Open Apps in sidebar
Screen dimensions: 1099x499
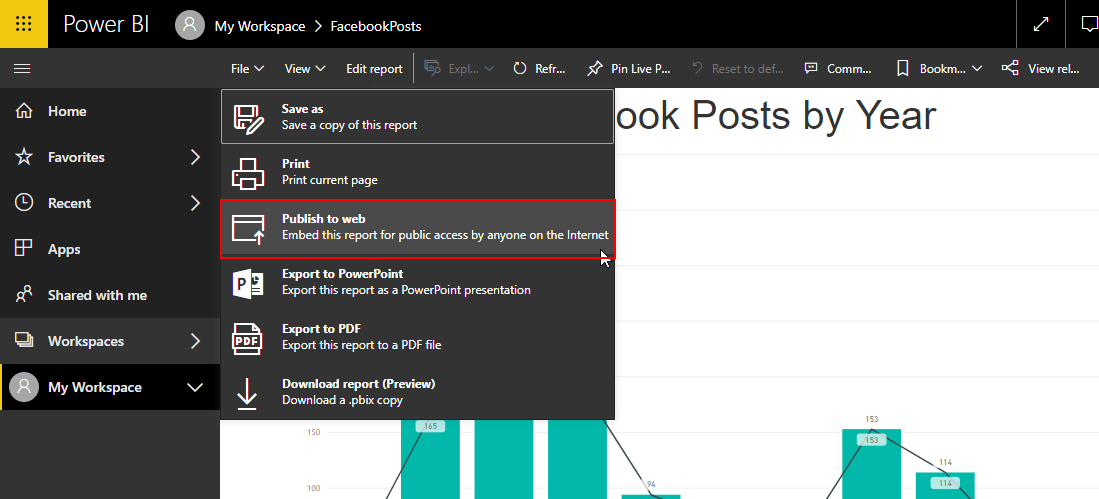[110, 249]
